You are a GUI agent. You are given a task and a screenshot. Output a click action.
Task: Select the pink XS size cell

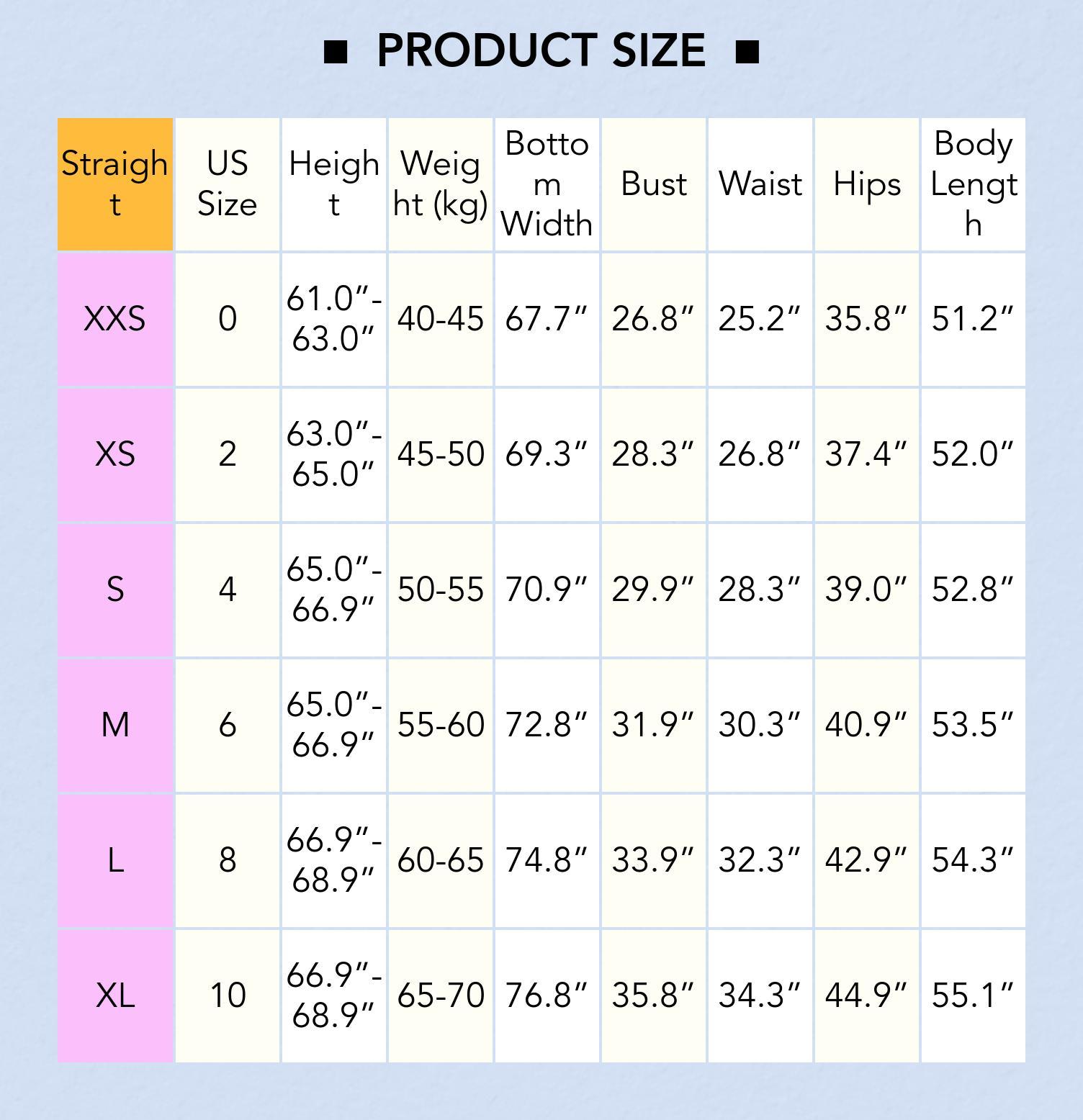tap(115, 454)
